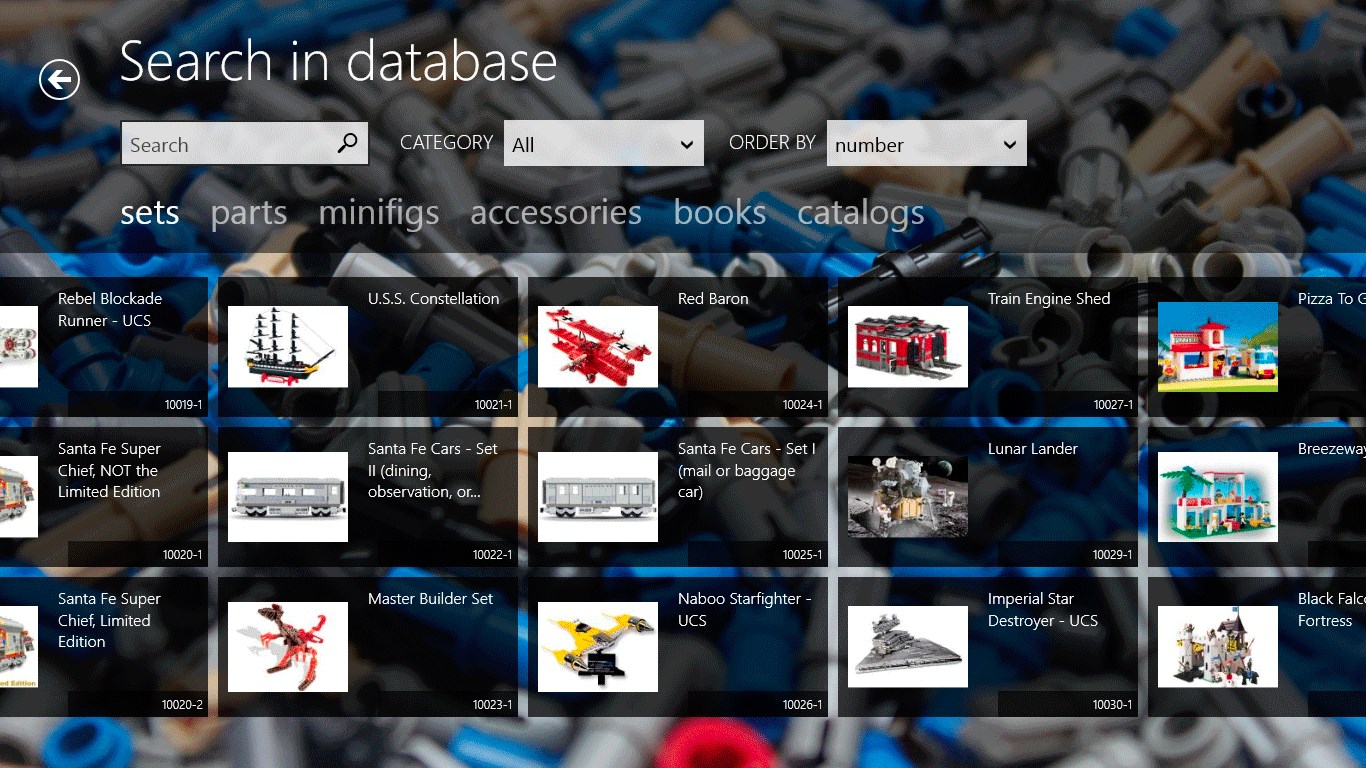Open the Train Engine Shed entry
1366x768 pixels.
tap(988, 347)
